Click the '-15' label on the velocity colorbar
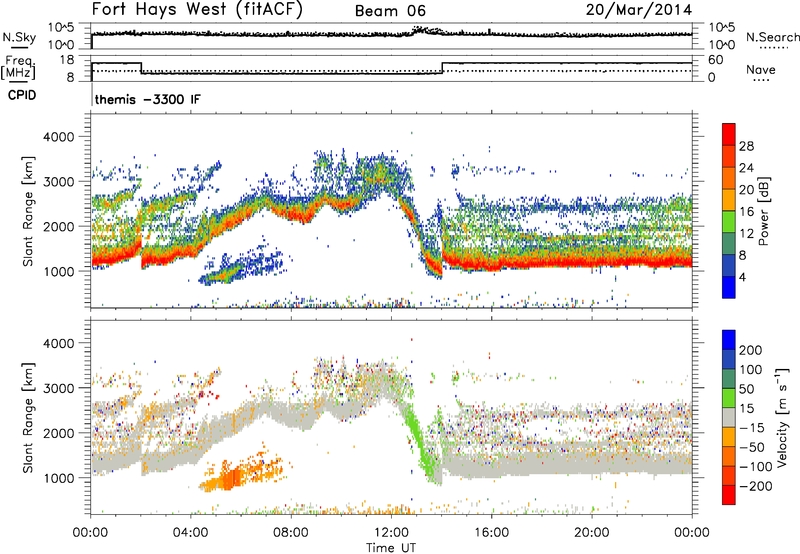 [x=752, y=428]
